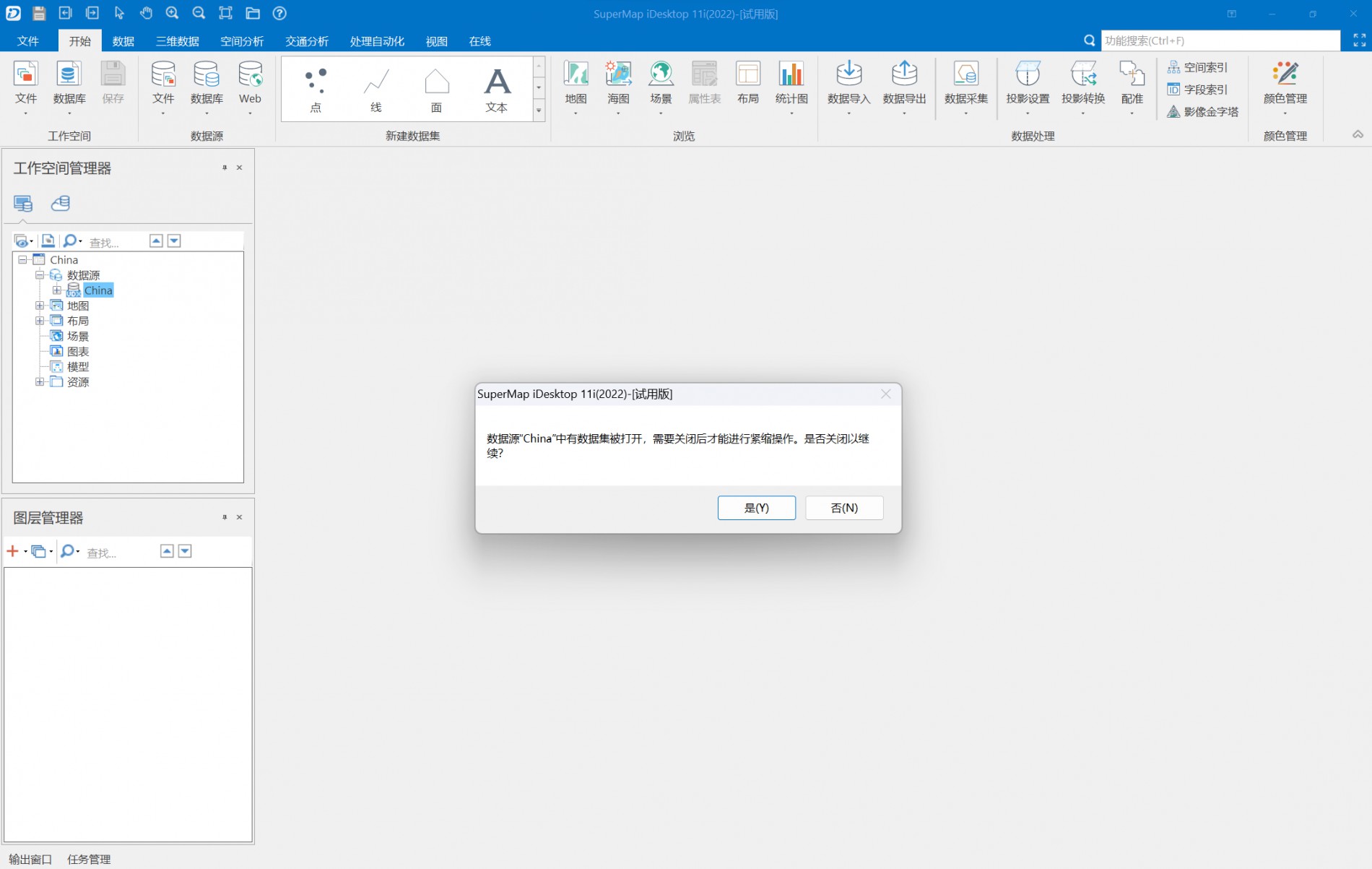The image size is (1372, 869).
Task: Expand the 布局 tree node
Action: tap(40, 321)
